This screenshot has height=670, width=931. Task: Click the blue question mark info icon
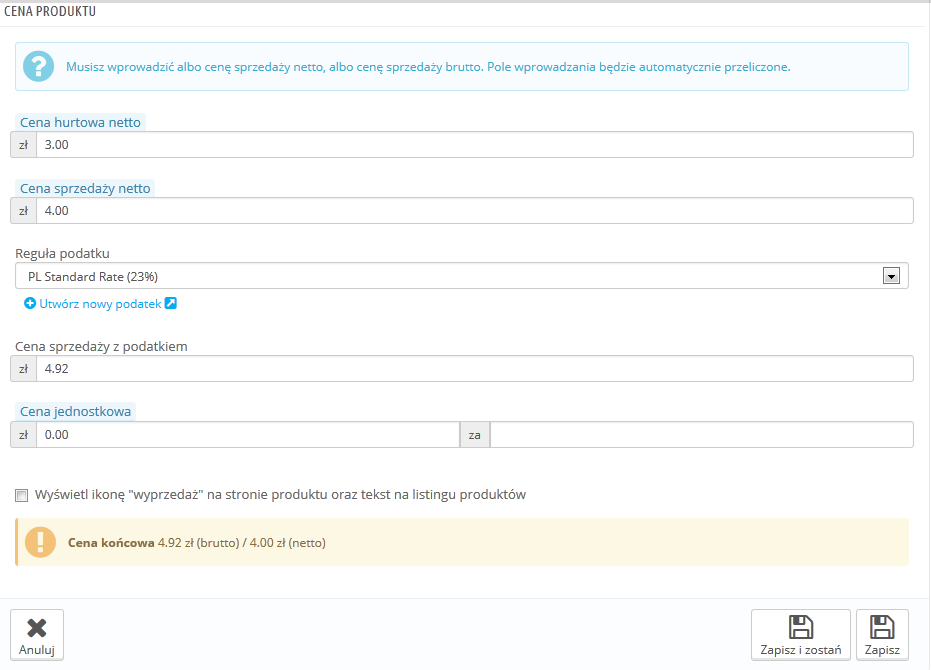pos(39,66)
